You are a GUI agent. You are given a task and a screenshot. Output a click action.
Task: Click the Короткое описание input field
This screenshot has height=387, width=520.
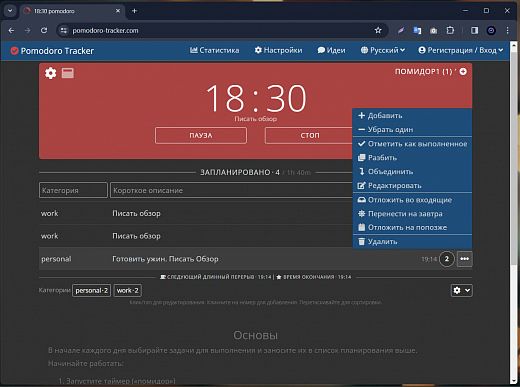point(231,190)
